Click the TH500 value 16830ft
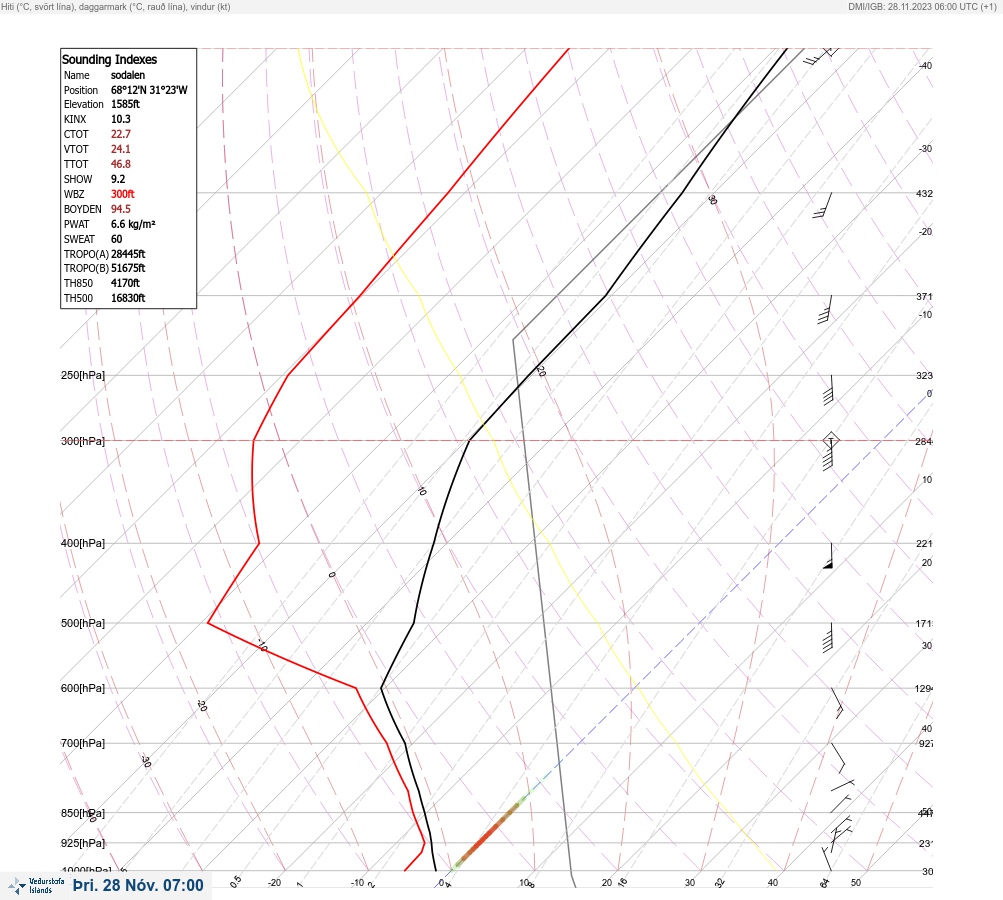The image size is (1003, 900). coord(128,298)
